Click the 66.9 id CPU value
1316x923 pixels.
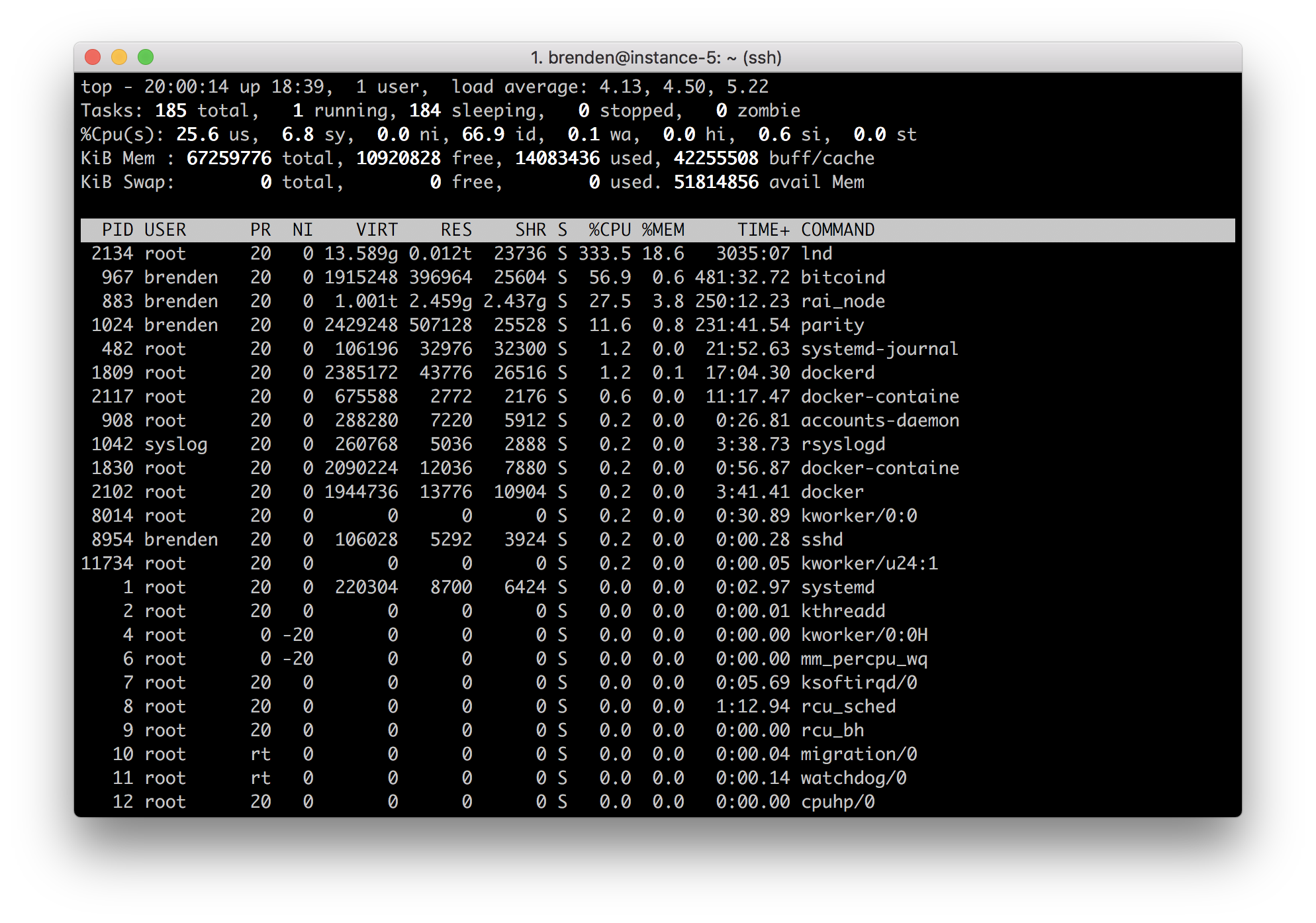pyautogui.click(x=483, y=134)
